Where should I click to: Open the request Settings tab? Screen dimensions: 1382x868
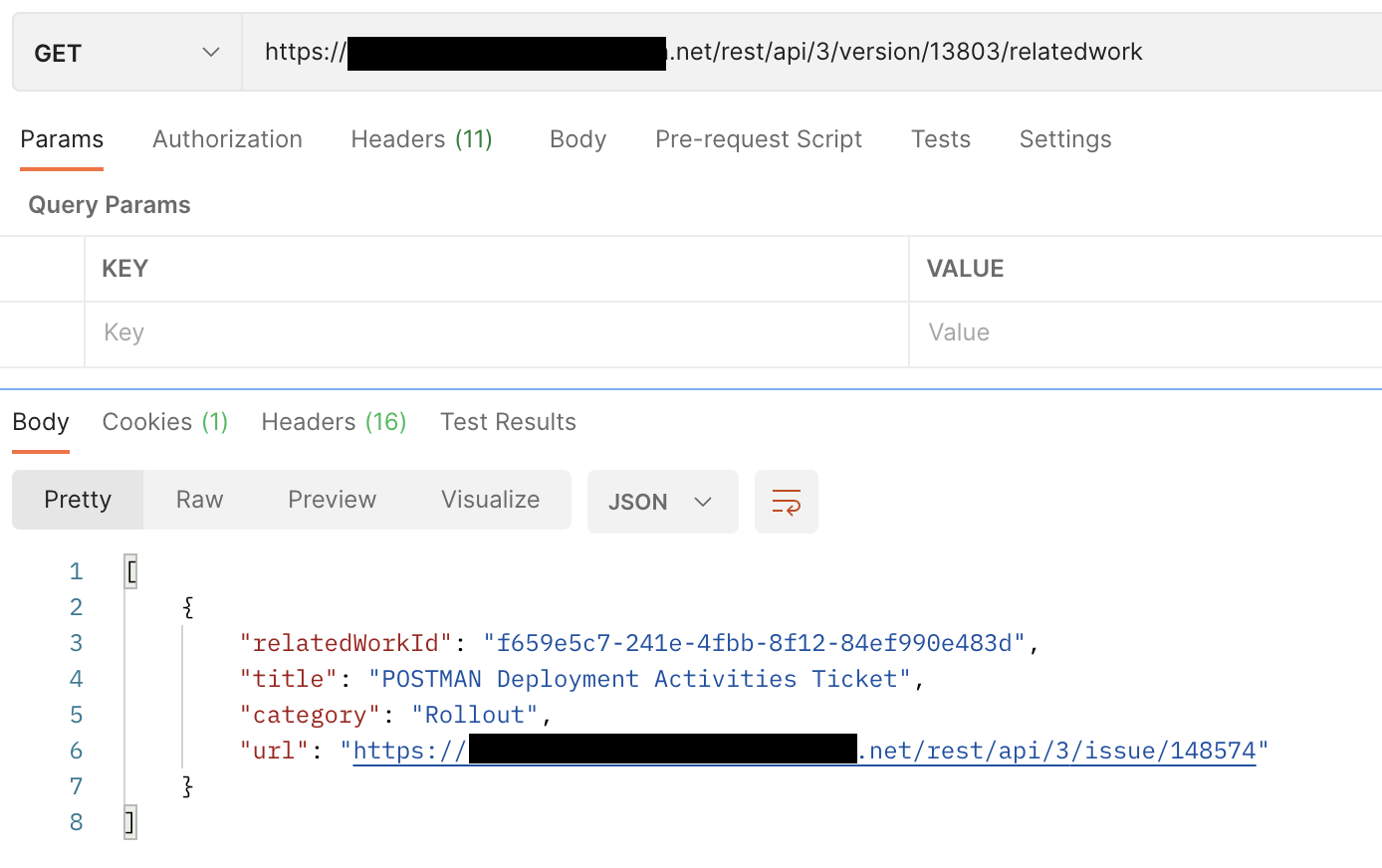pos(1065,139)
